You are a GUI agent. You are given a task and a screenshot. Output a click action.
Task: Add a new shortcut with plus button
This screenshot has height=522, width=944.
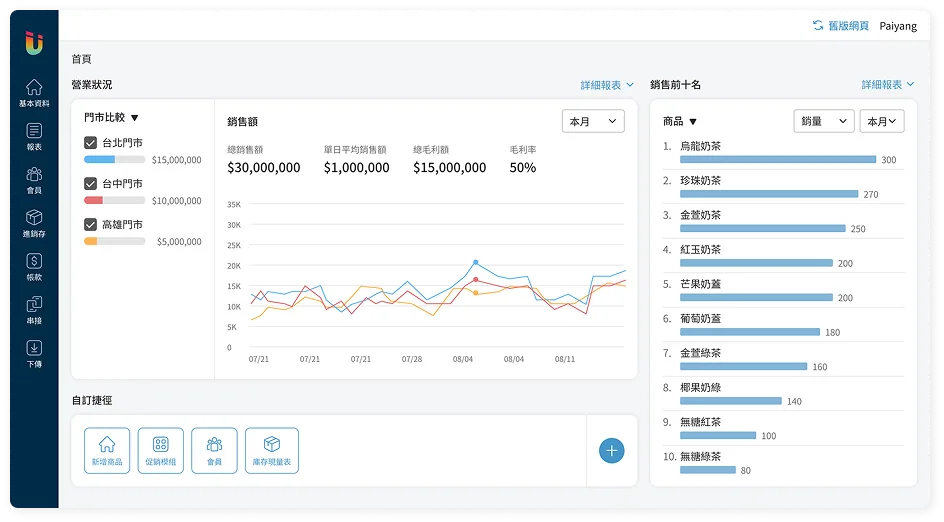click(611, 451)
